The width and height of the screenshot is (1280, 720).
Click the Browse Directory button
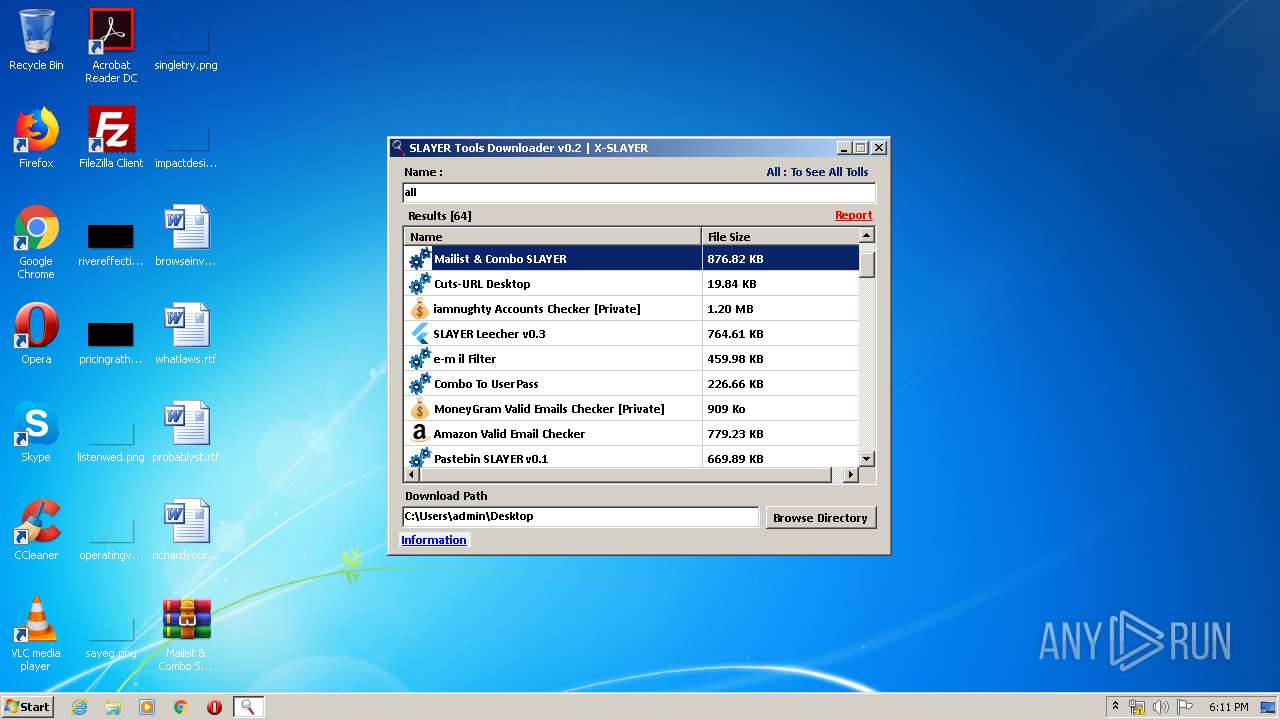click(x=820, y=517)
